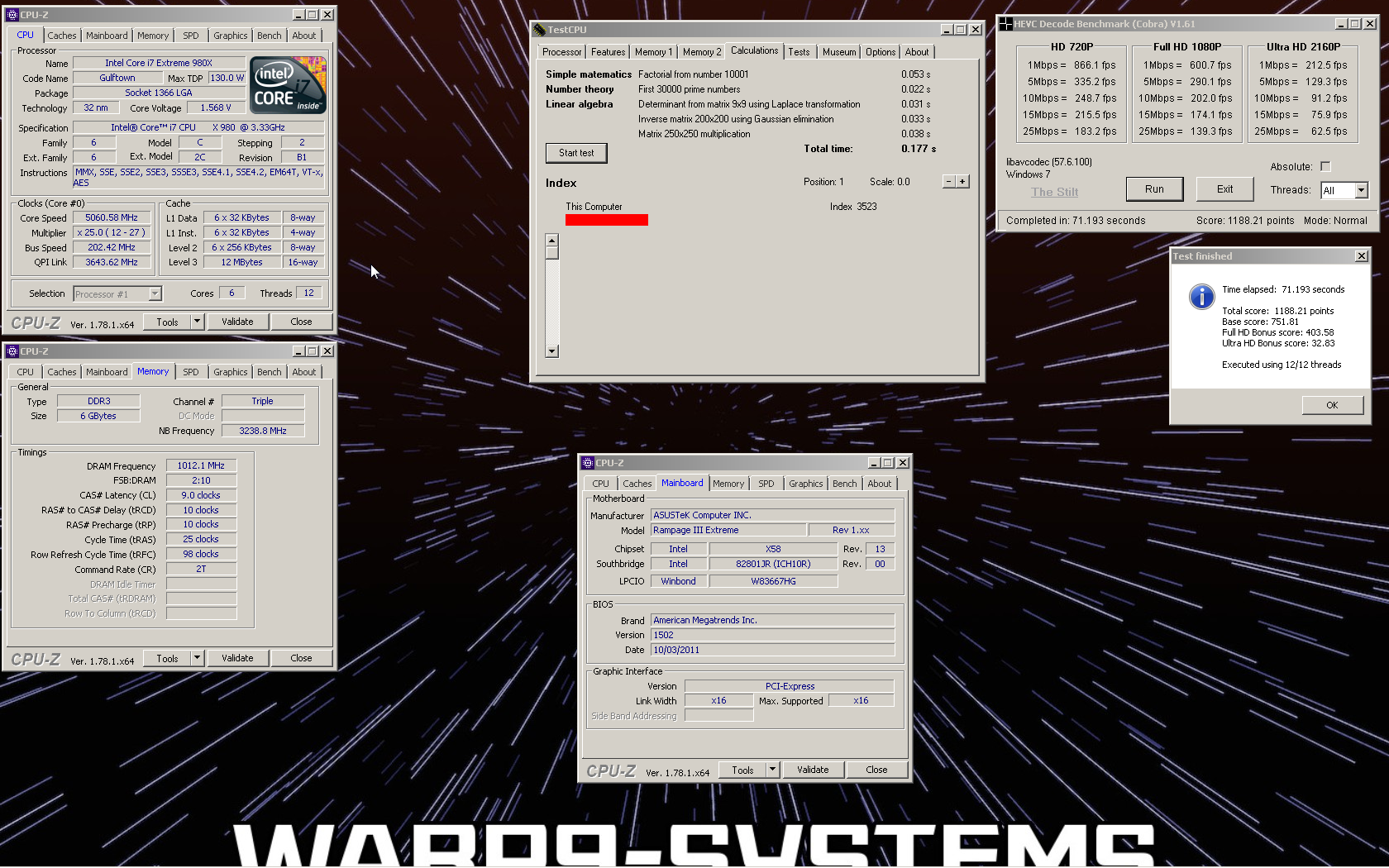1389x868 pixels.
Task: Click Validate in the CPU-Z Memory window
Action: [x=237, y=658]
